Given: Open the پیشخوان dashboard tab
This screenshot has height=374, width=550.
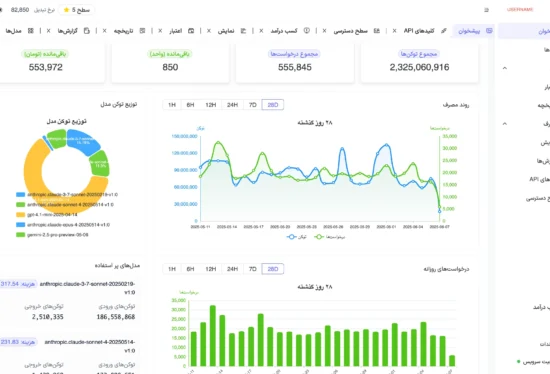Looking at the screenshot, I should click(x=473, y=31).
